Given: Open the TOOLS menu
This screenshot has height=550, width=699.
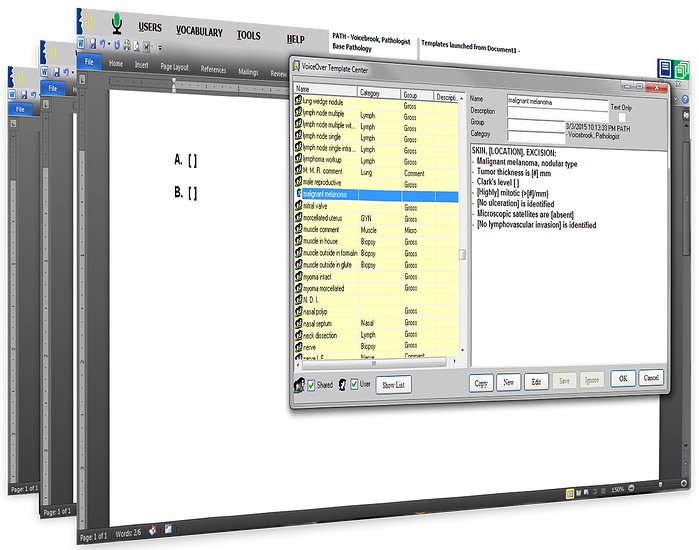Looking at the screenshot, I should [248, 35].
